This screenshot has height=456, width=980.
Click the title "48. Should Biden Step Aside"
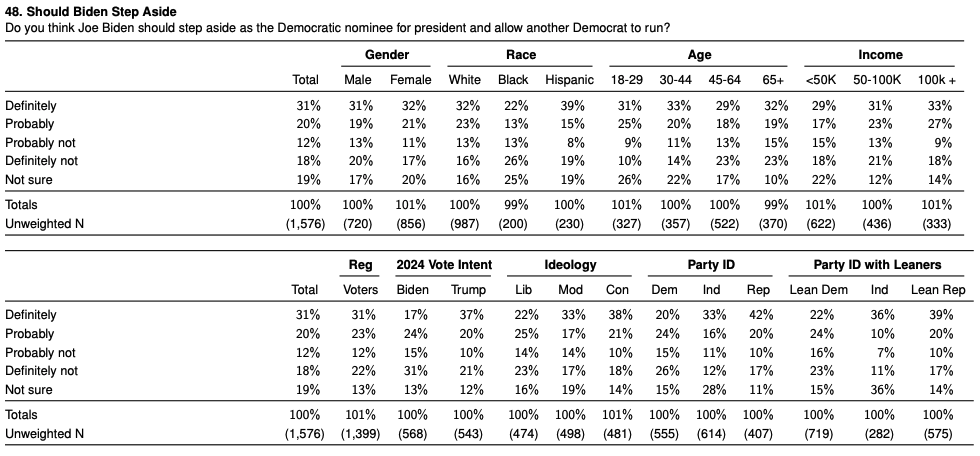point(91,11)
